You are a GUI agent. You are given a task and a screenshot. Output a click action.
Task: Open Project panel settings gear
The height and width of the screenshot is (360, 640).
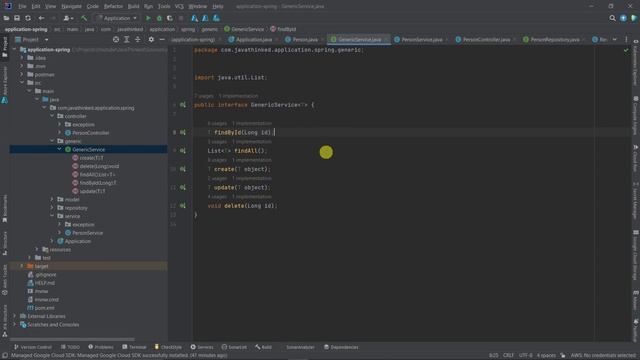[x=151, y=40]
